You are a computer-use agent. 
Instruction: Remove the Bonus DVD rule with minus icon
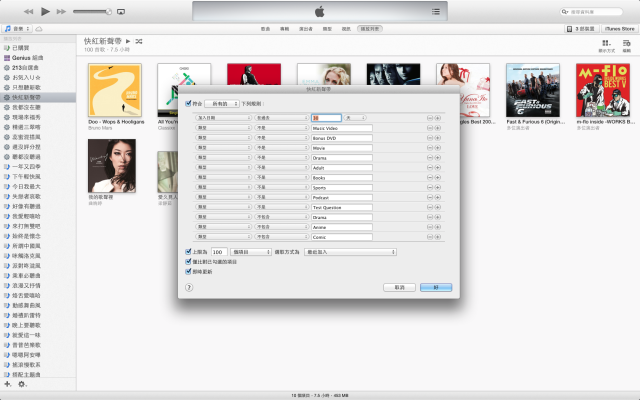pos(430,138)
